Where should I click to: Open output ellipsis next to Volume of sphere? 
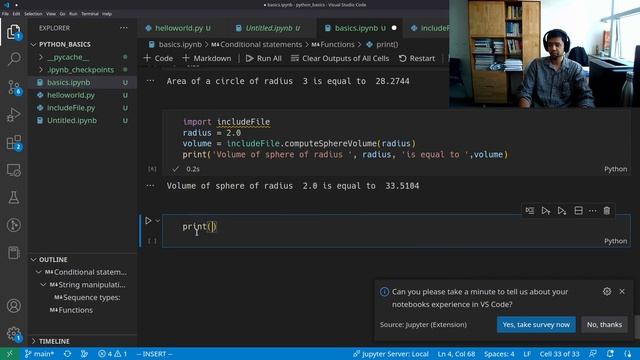coord(151,186)
